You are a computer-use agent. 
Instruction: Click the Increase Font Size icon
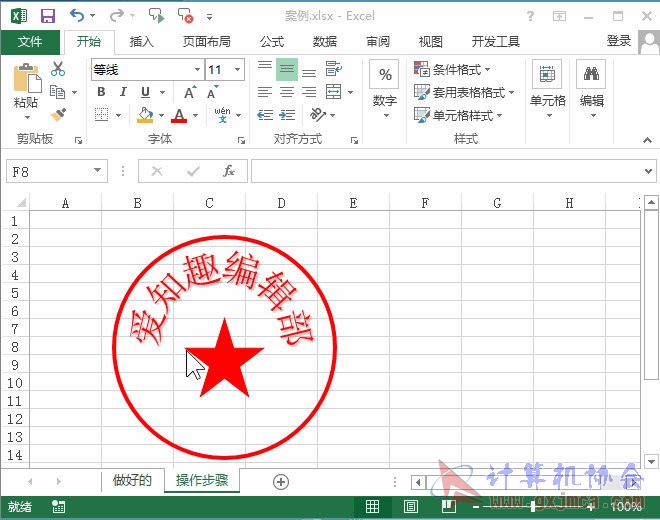[190, 92]
